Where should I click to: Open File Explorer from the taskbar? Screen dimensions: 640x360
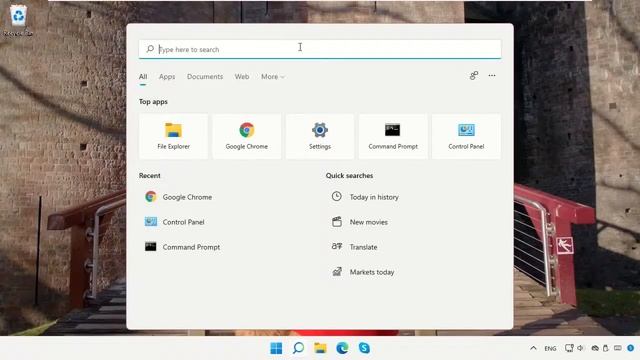pyautogui.click(x=320, y=348)
